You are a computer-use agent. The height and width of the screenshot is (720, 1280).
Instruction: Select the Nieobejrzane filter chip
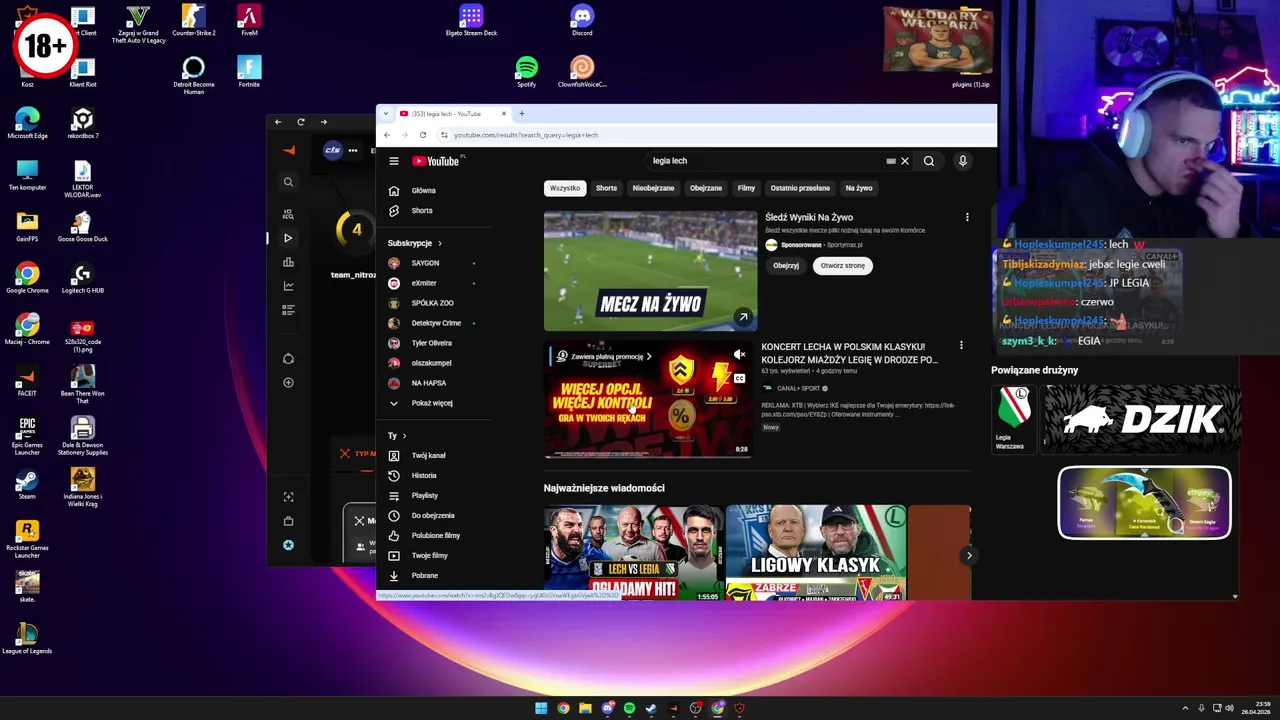[653, 188]
